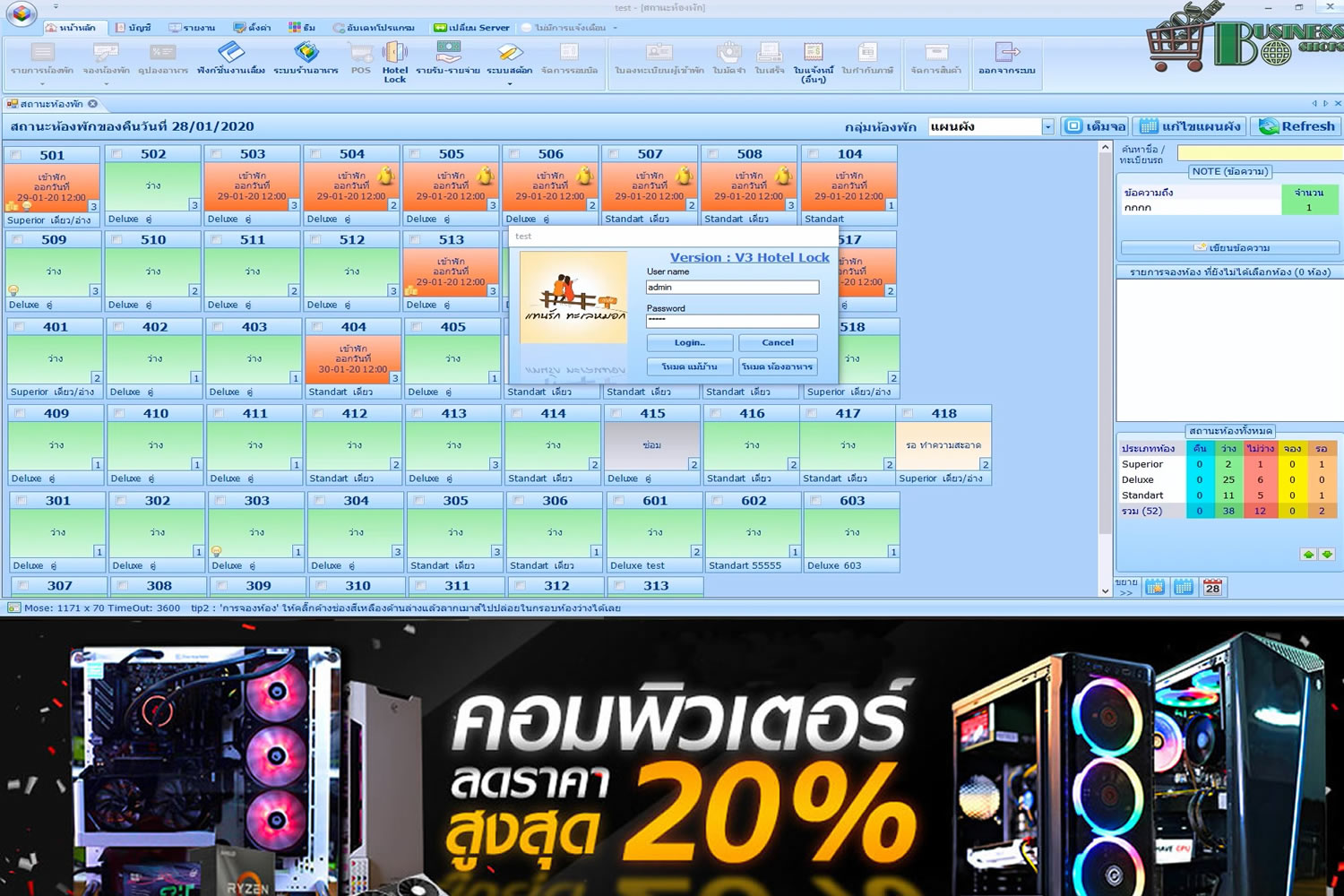Check the box for room 409
This screenshot has width=1344, height=896.
click(x=20, y=414)
